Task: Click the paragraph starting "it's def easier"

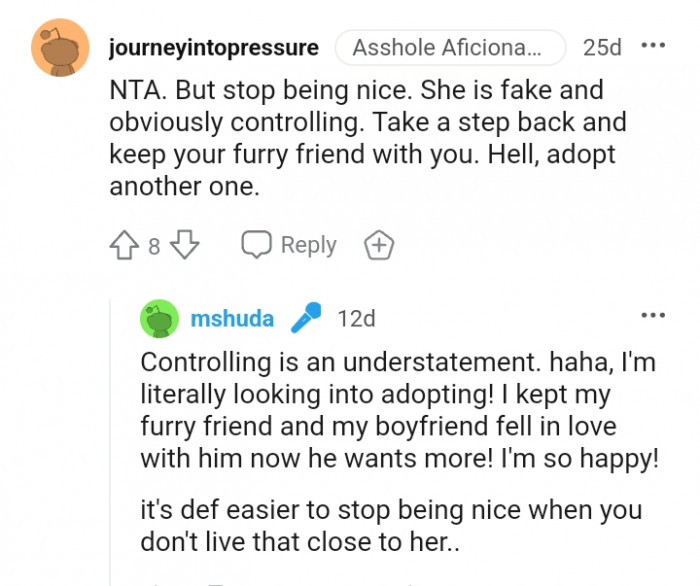Action: (x=392, y=524)
